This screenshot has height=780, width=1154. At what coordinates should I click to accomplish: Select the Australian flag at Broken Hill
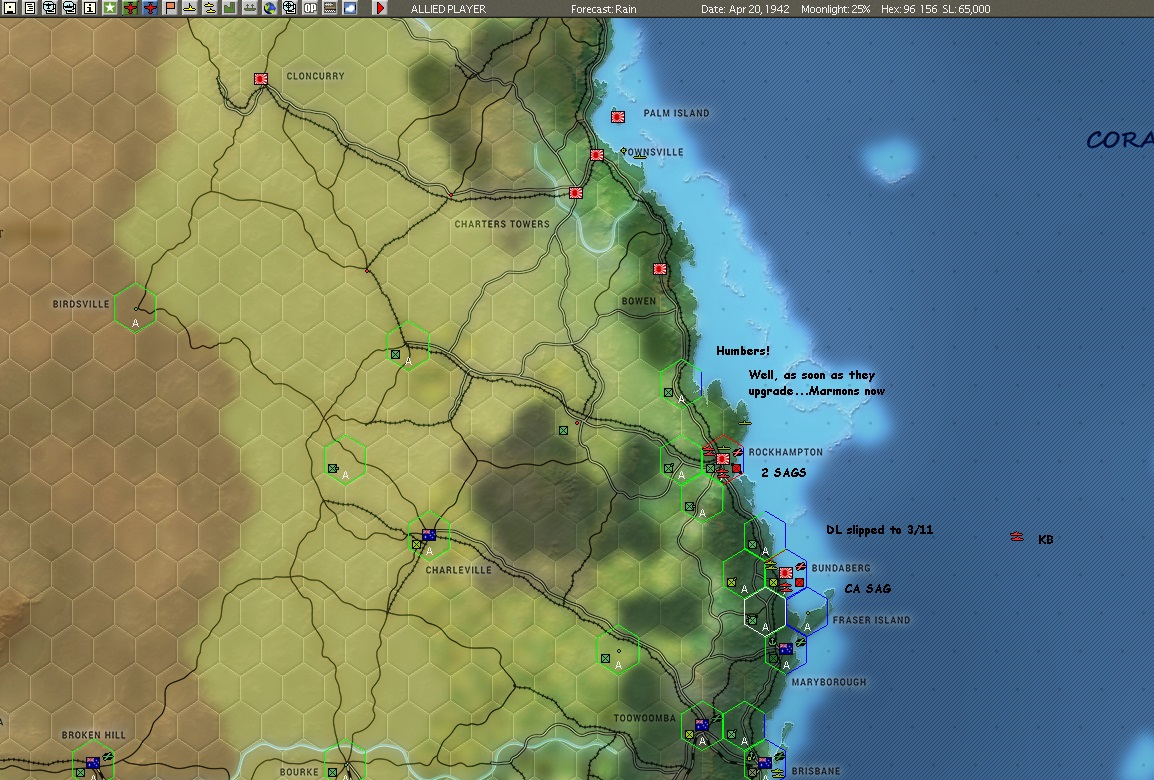(93, 763)
